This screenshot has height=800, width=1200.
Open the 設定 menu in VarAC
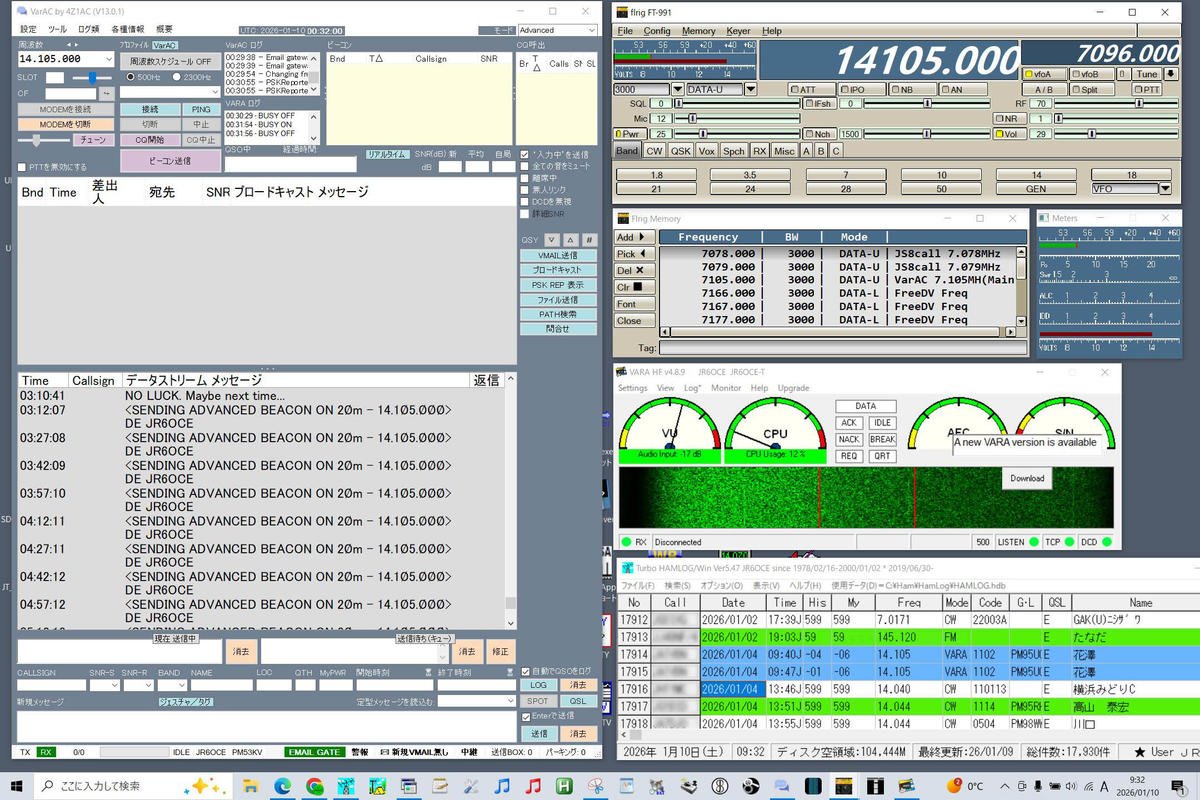click(x=28, y=29)
